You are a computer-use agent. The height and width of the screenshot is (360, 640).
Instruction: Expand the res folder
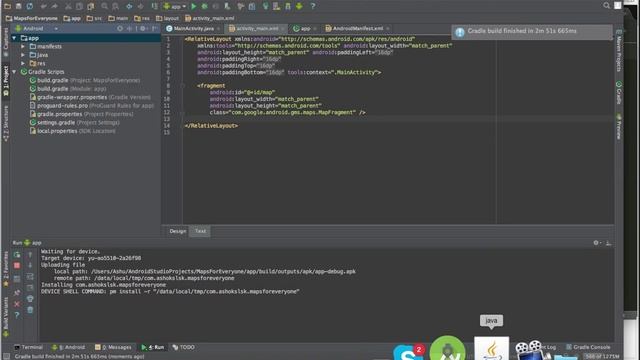(x=23, y=63)
